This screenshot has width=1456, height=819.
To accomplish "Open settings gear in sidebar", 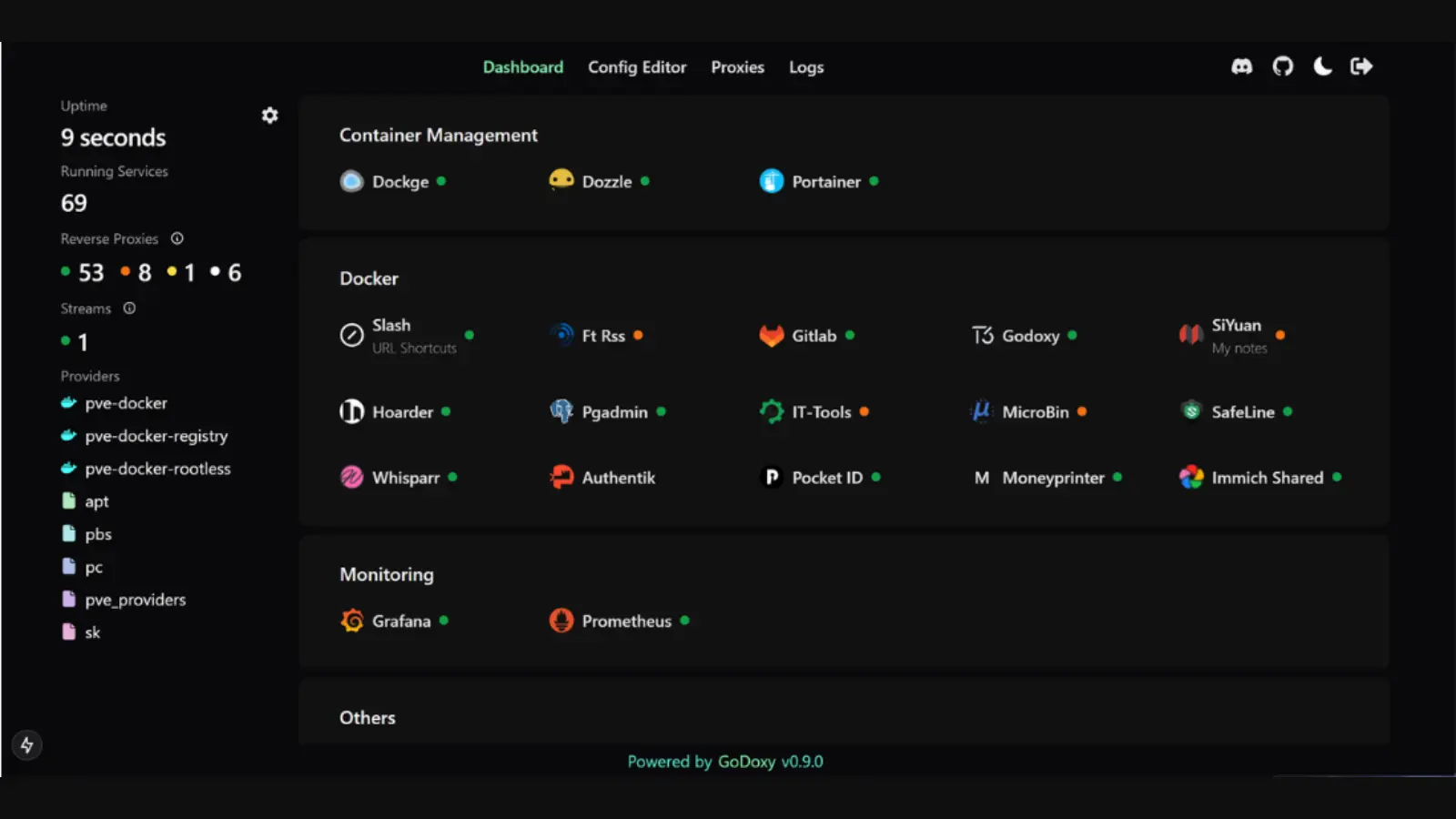I will point(269,116).
